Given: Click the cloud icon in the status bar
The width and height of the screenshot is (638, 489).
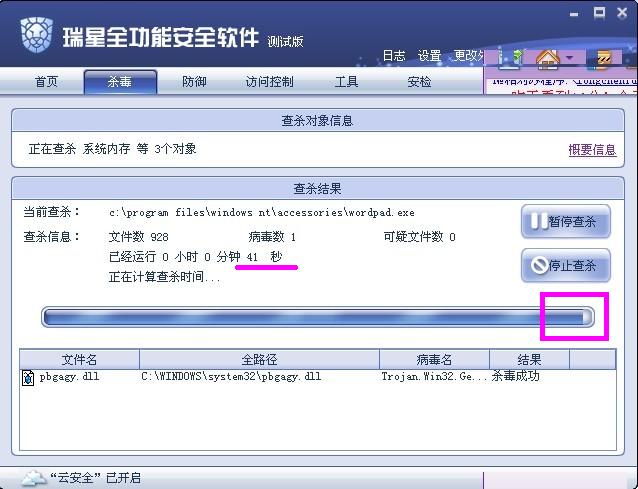Looking at the screenshot, I should pyautogui.click(x=33, y=478).
